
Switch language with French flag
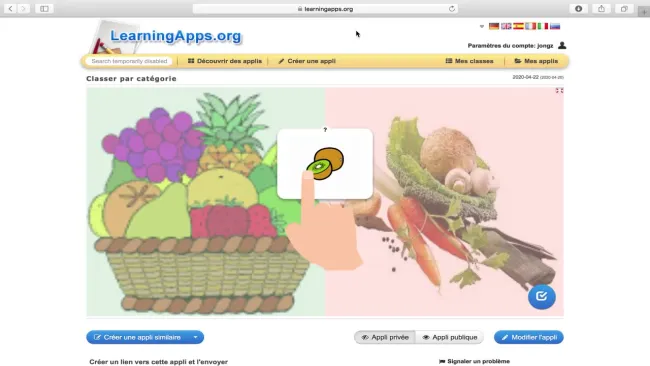click(x=530, y=26)
